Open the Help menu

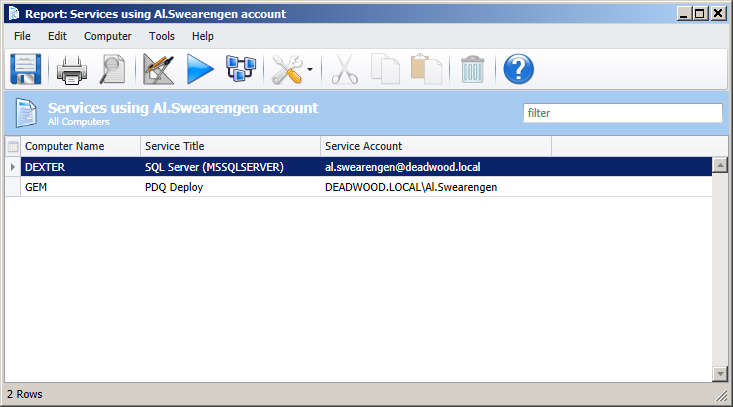coord(202,36)
